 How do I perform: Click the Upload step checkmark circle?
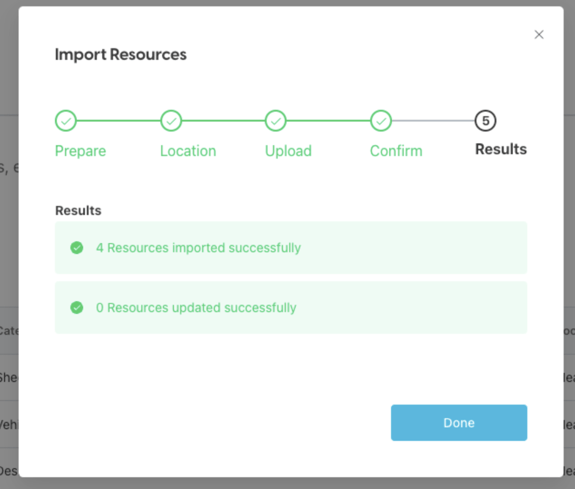tap(275, 121)
